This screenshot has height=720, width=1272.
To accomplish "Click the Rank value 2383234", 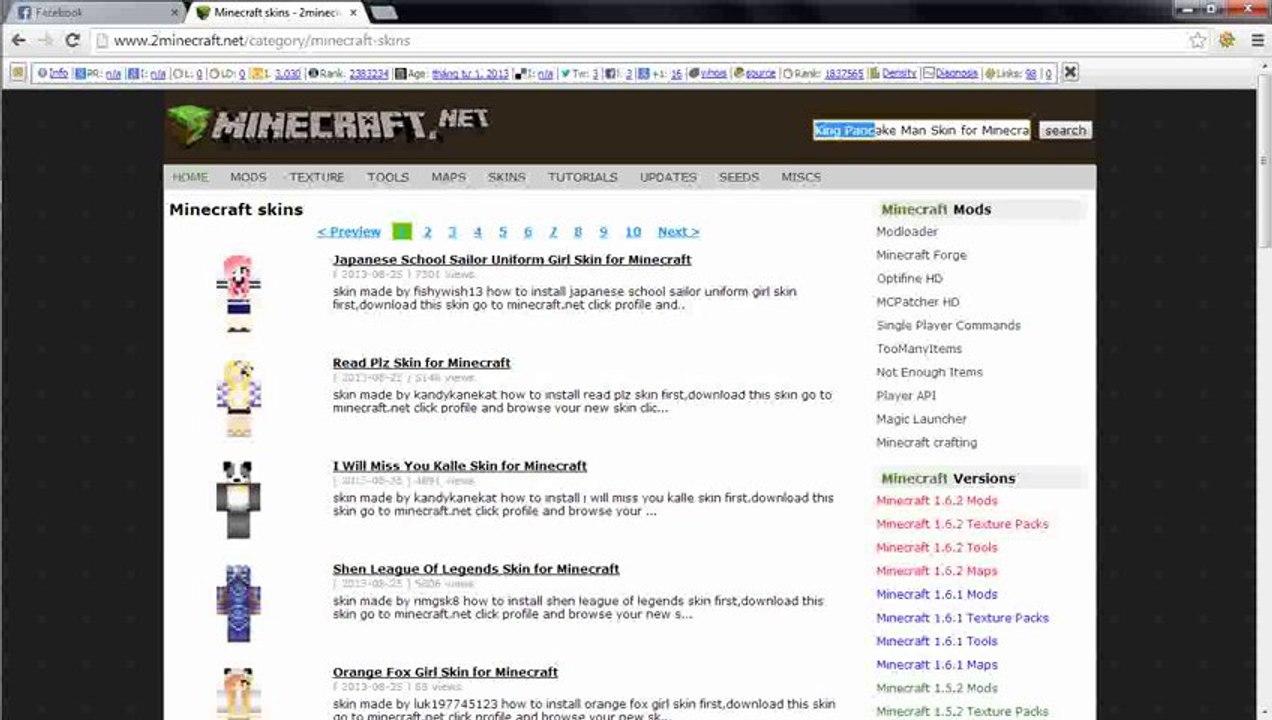I will 368,74.
